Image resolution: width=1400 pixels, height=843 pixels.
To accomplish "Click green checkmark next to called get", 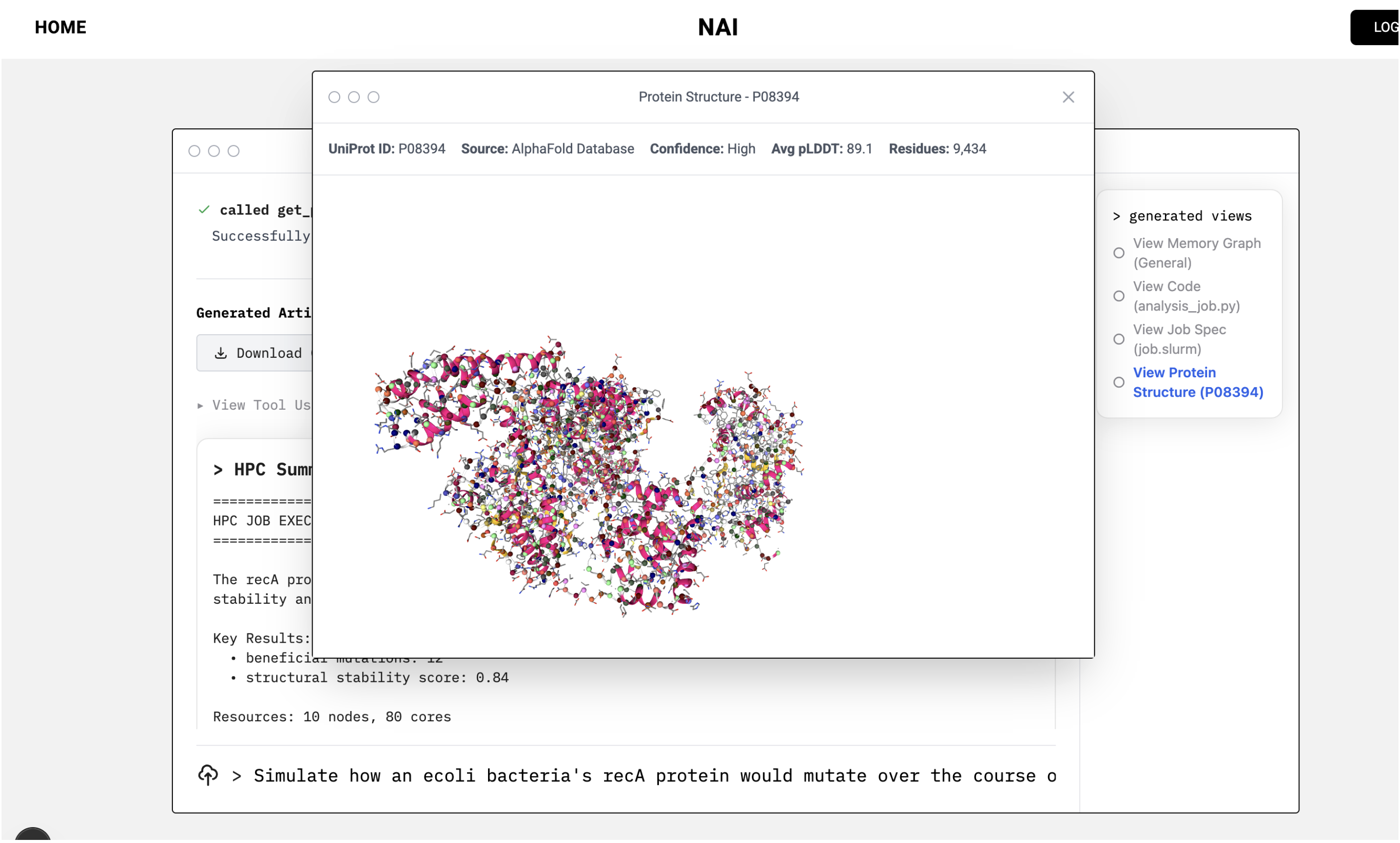I will click(204, 209).
